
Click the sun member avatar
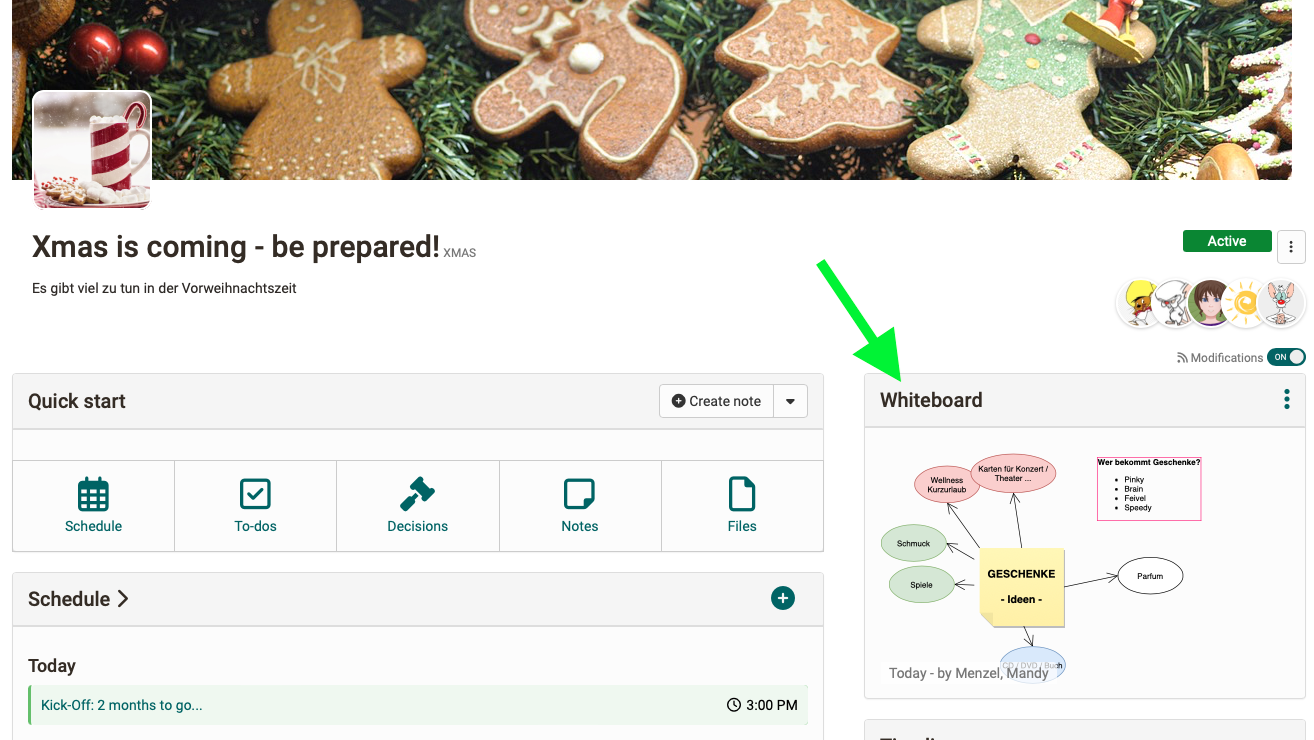1246,304
